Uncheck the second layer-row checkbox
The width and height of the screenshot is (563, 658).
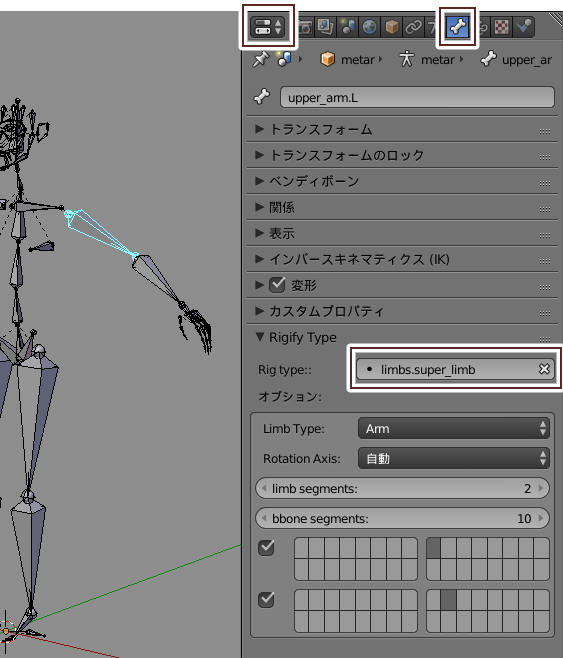pyautogui.click(x=266, y=599)
